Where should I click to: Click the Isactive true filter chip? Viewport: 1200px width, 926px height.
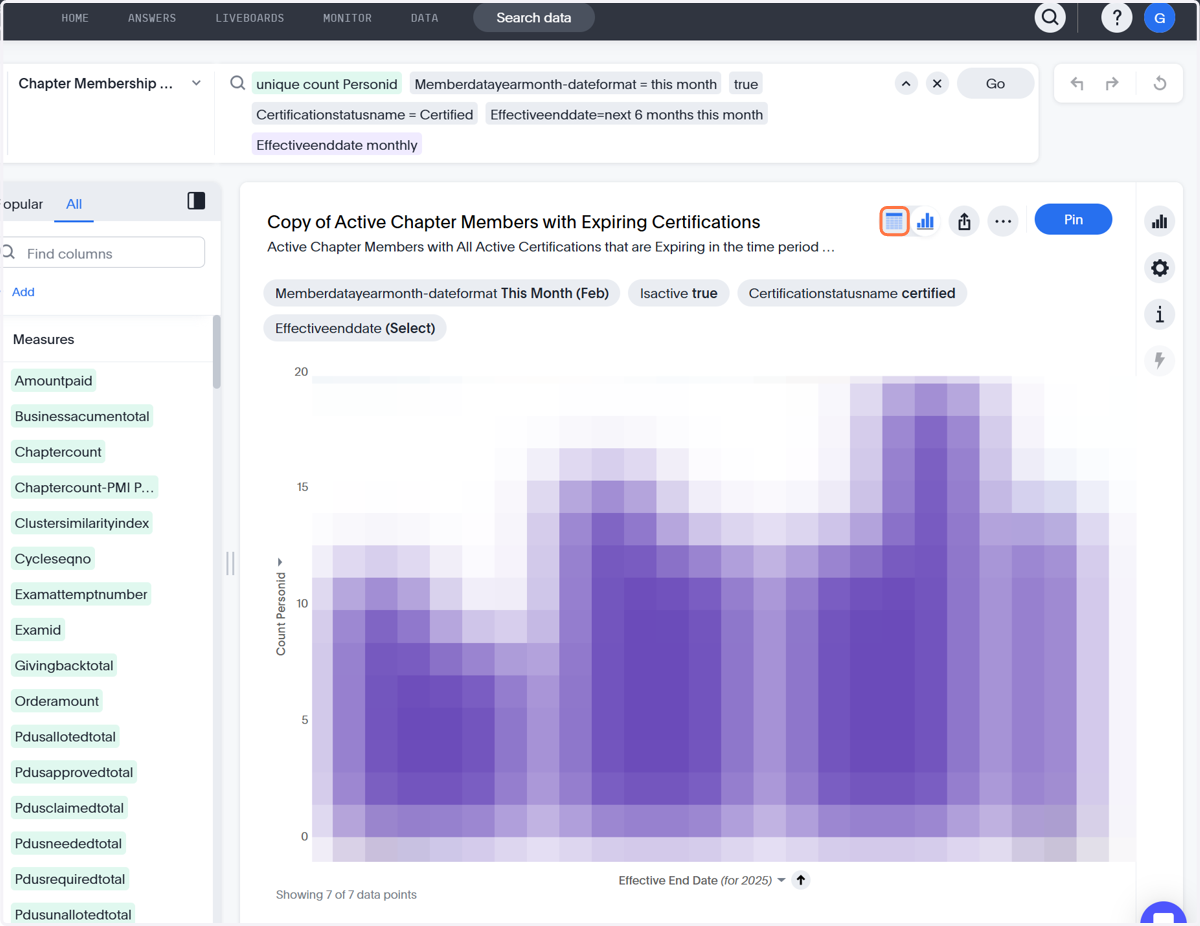click(679, 293)
